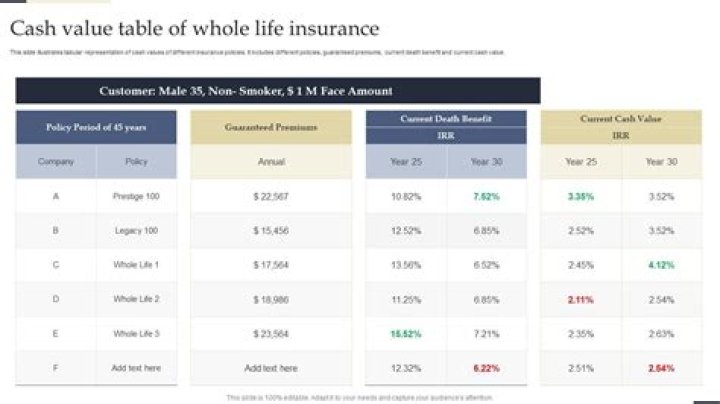Select the Current Cash Value header

pos(620,119)
